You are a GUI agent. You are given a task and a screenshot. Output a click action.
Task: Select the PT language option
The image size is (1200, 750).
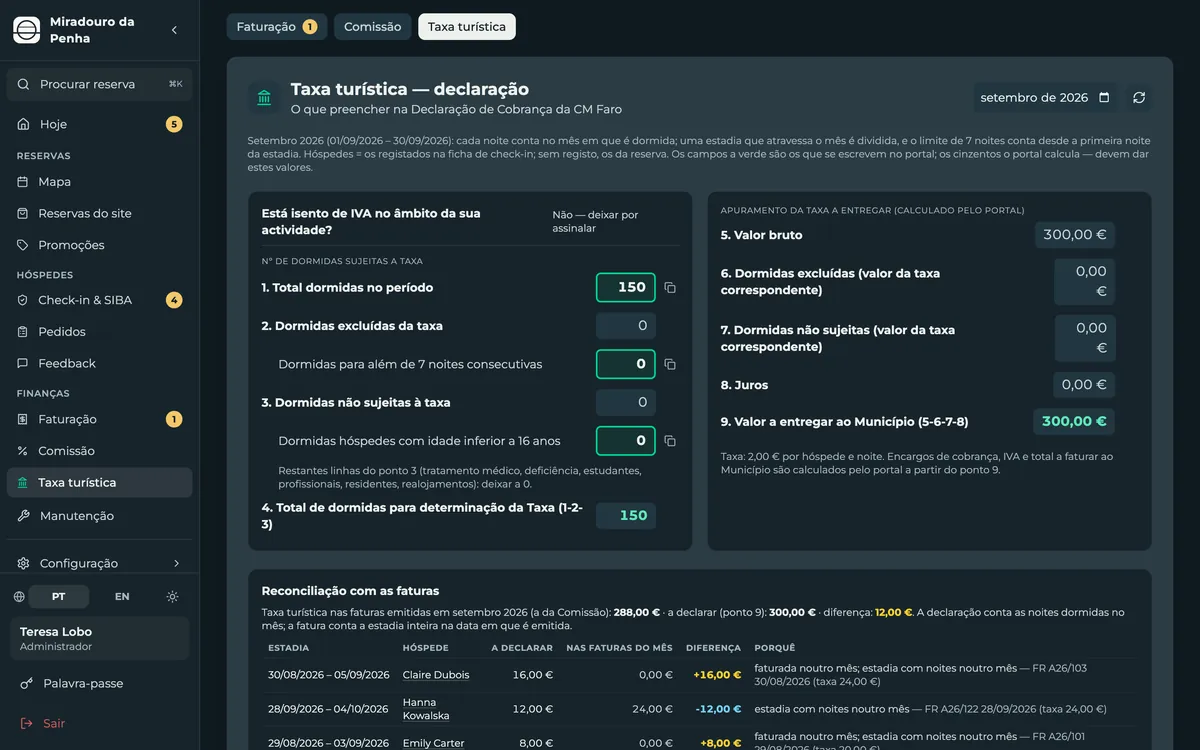59,597
